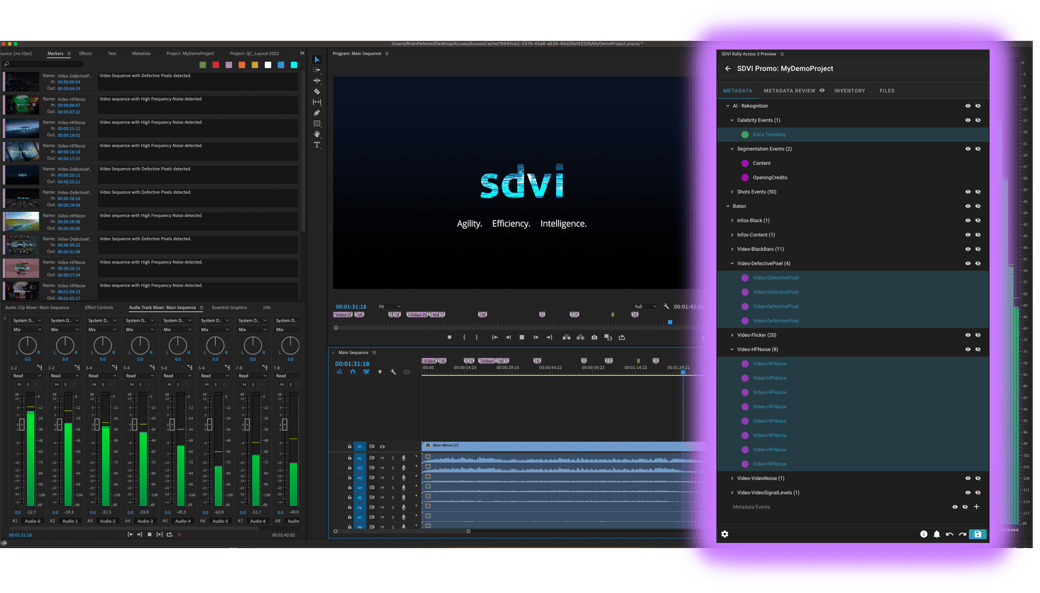Select the Content segmentation event
Screen dimensions: 1040x593
click(761, 163)
